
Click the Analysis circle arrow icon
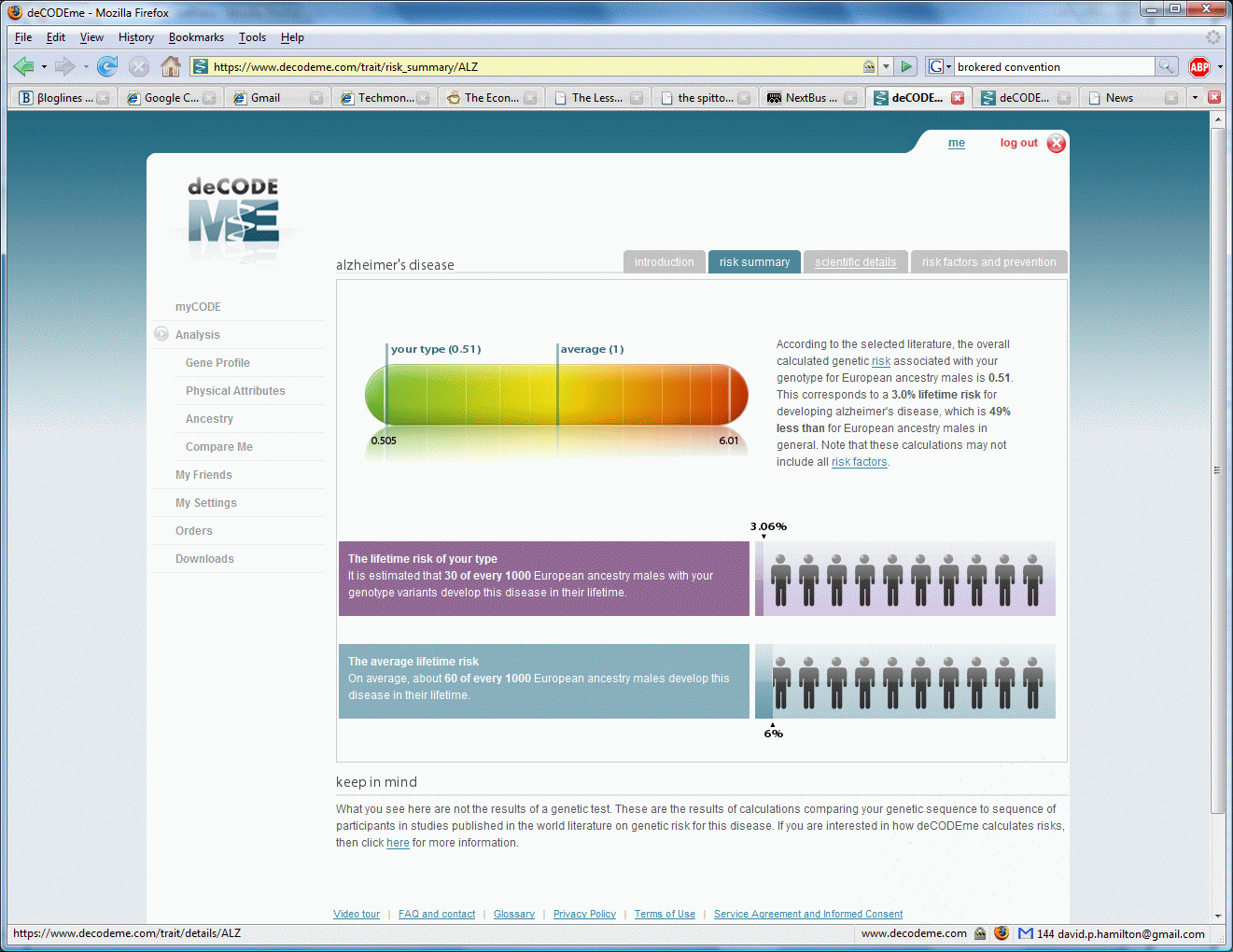pyautogui.click(x=161, y=333)
